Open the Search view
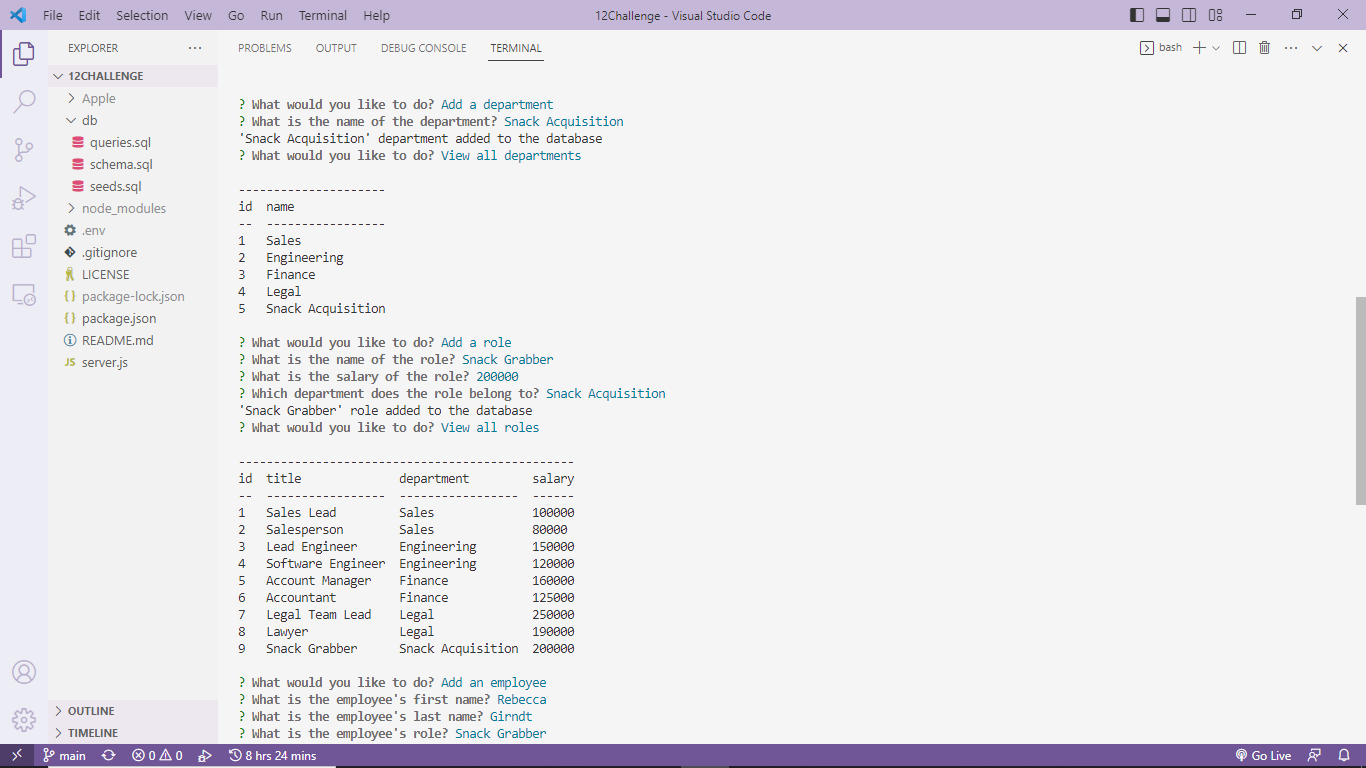Screen dimensions: 1366x768 coord(24,102)
